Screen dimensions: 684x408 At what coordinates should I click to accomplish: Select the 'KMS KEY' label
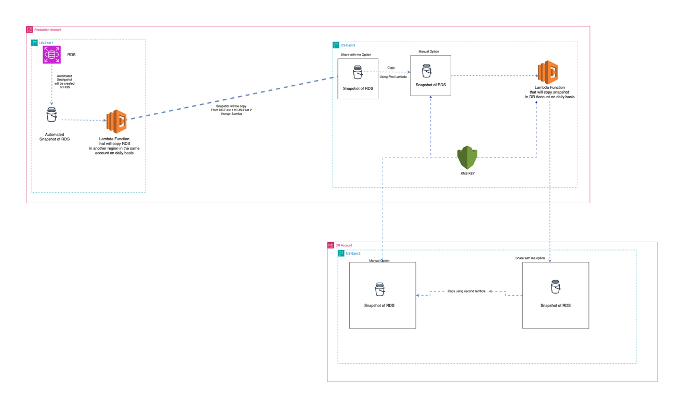click(468, 174)
